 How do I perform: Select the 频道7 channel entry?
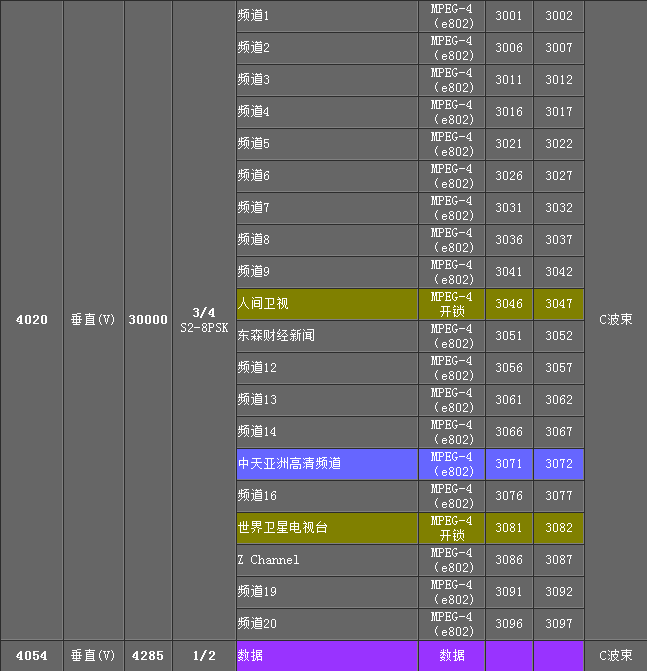point(253,208)
